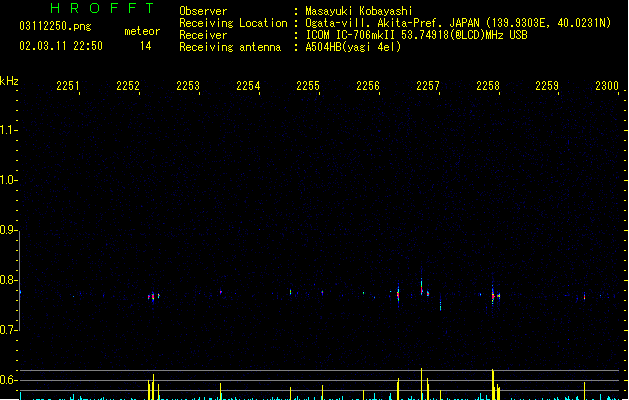This screenshot has height=400, width=629.
Task: Click the 1.0 kHz axis label
Action: click(8, 180)
